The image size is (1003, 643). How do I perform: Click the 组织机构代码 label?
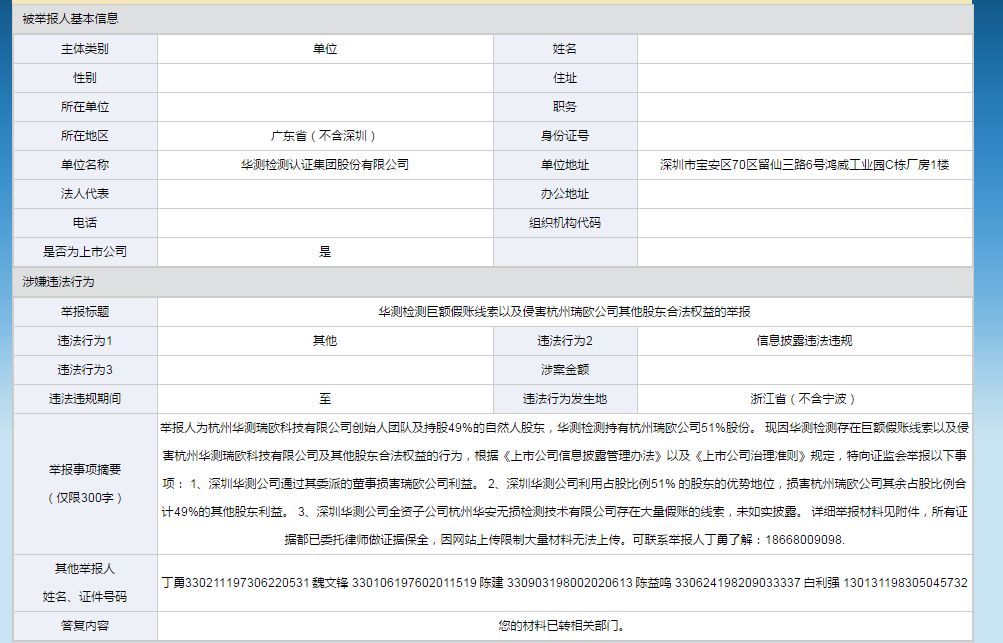click(x=565, y=223)
